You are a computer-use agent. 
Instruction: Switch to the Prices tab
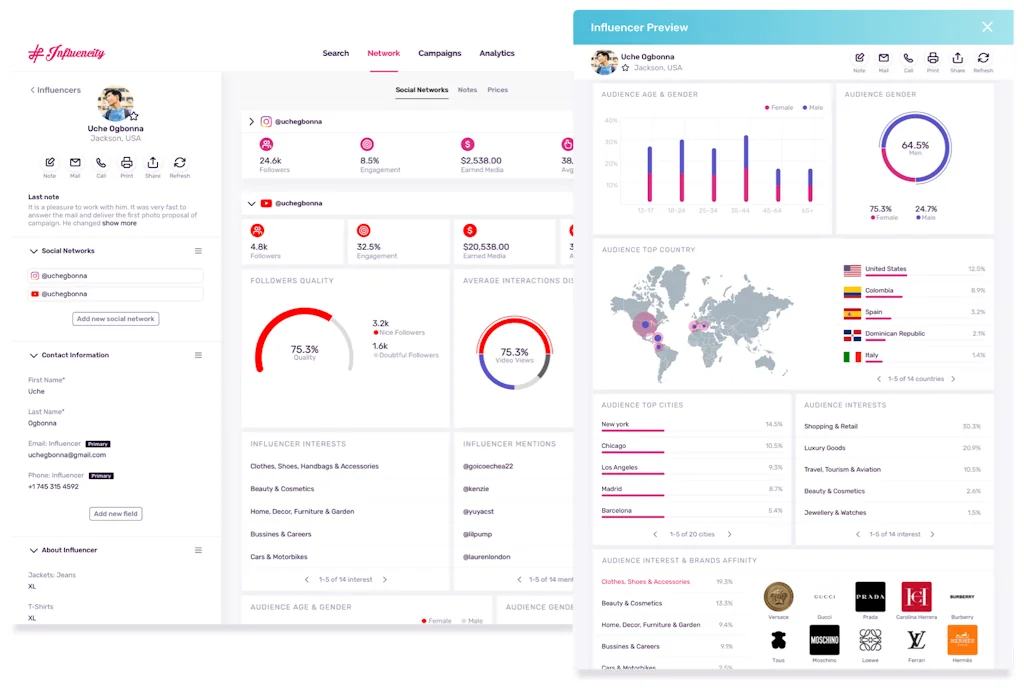click(498, 90)
